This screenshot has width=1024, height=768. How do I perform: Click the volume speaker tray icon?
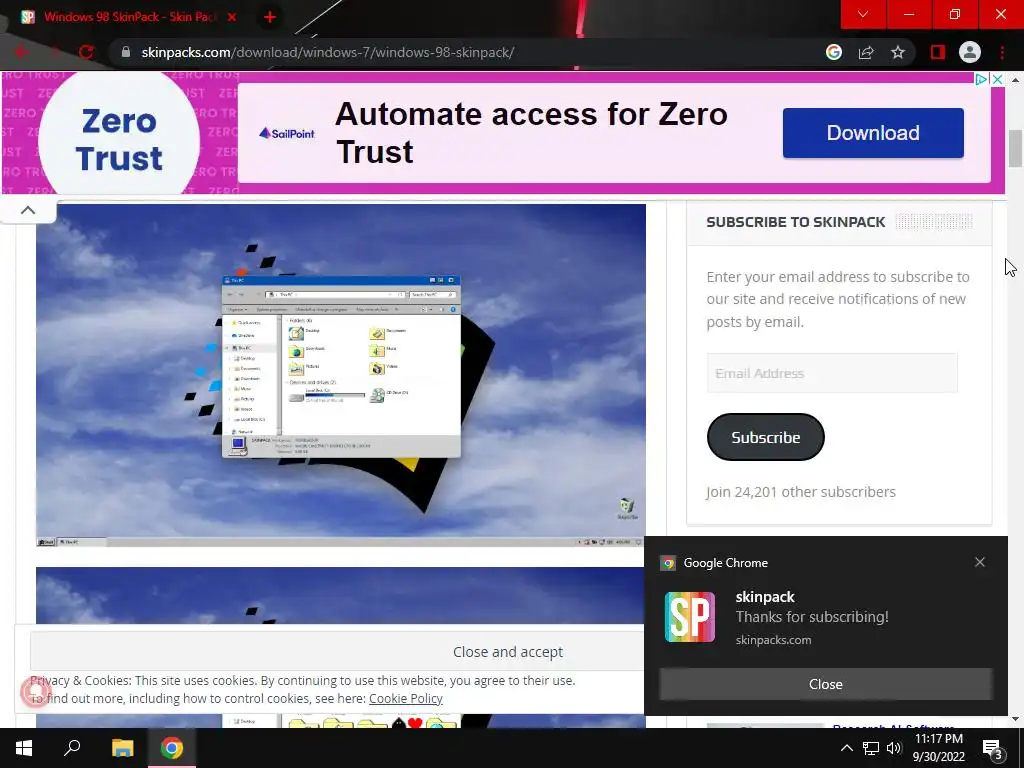893,748
